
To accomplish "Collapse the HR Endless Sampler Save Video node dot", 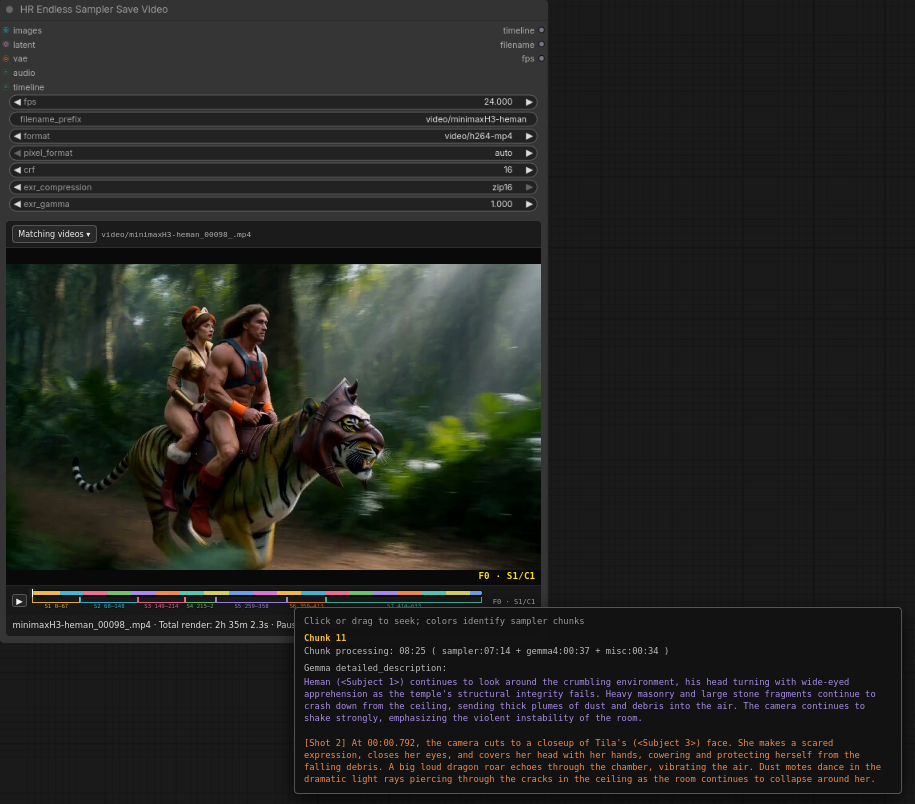I will tap(9, 9).
